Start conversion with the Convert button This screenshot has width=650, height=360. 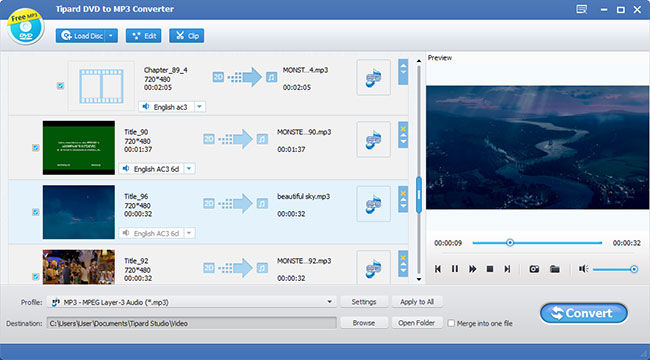pos(584,314)
